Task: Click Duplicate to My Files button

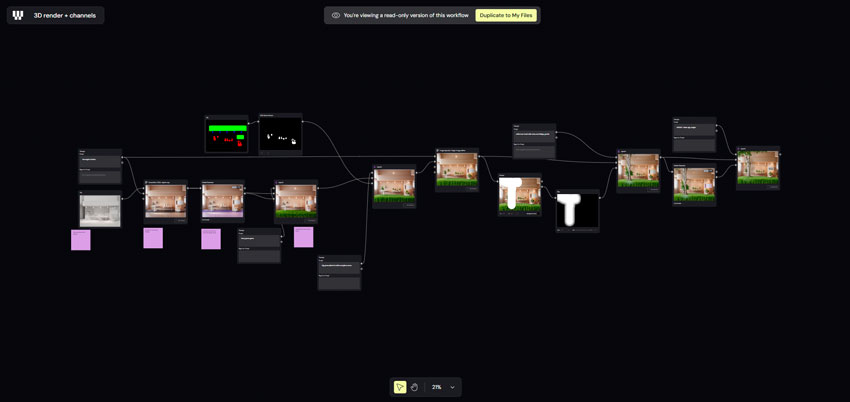Action: coord(506,15)
